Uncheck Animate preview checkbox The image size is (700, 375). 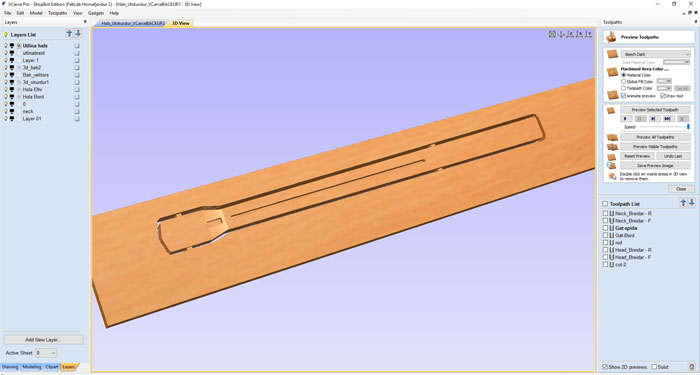point(623,96)
